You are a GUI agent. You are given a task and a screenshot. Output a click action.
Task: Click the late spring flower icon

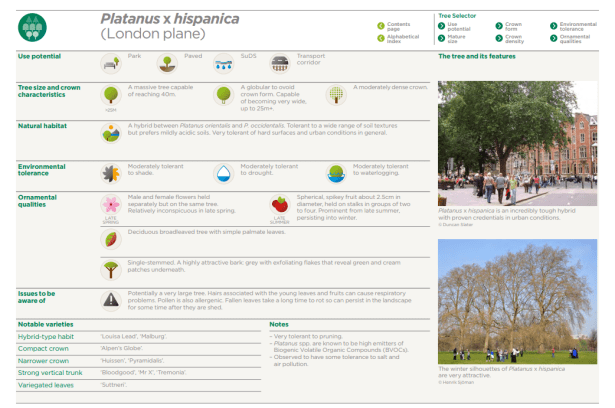112,205
